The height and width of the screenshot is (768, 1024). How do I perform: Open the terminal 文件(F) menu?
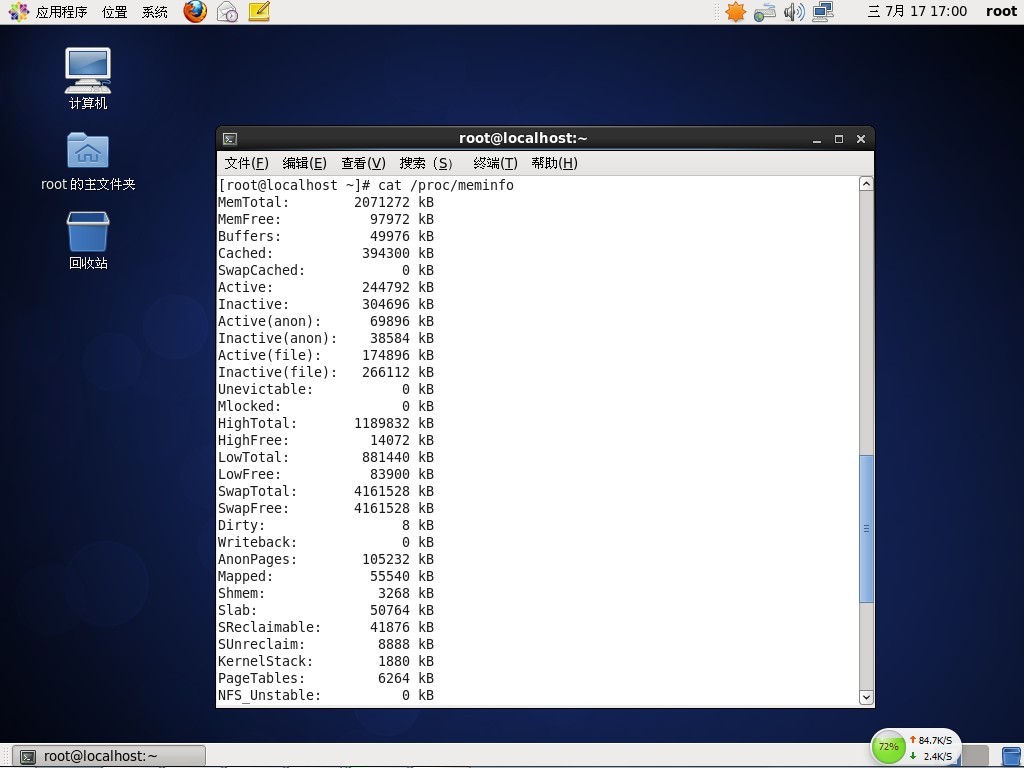point(246,163)
